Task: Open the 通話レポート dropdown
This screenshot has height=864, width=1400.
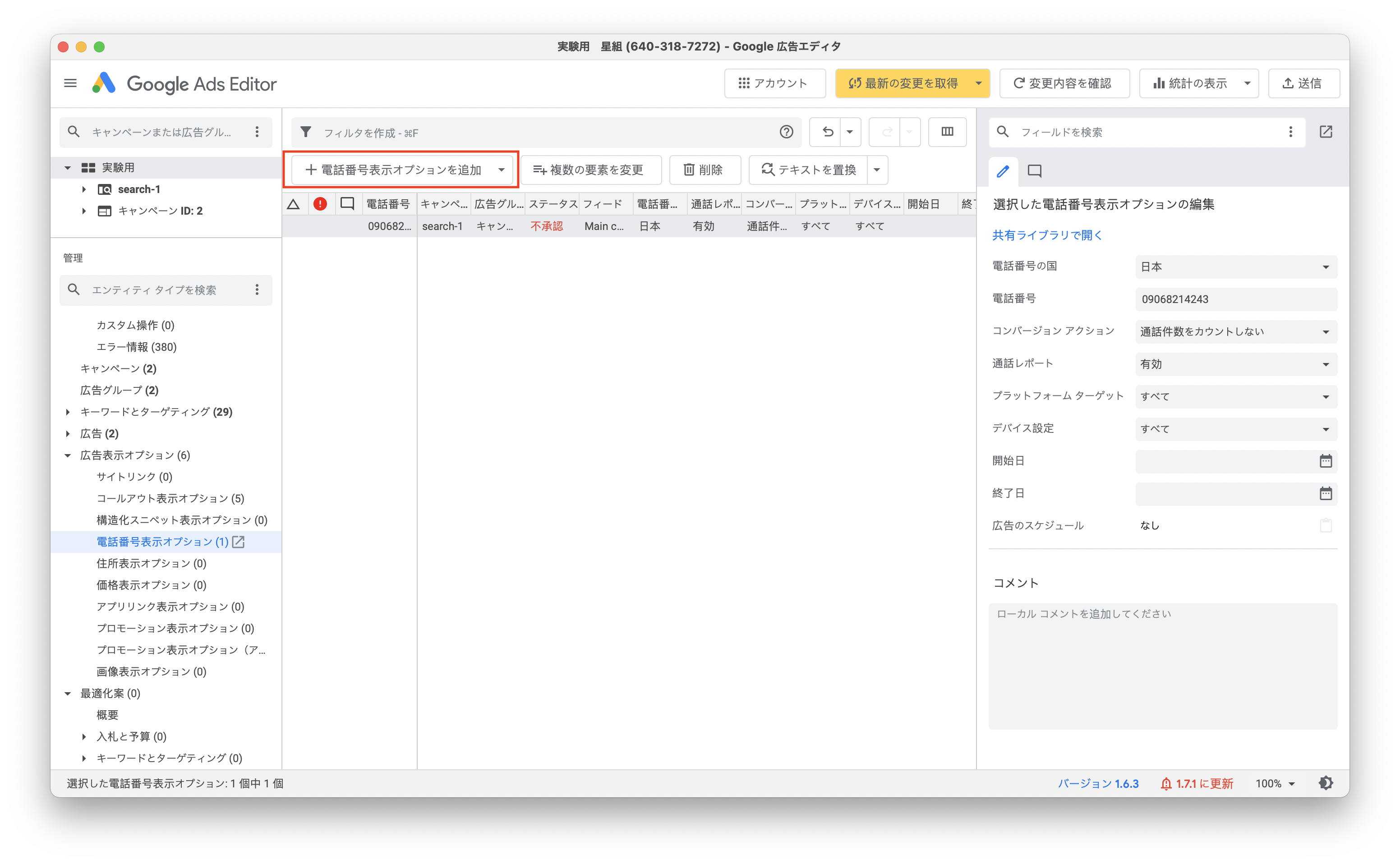Action: pos(1235,364)
